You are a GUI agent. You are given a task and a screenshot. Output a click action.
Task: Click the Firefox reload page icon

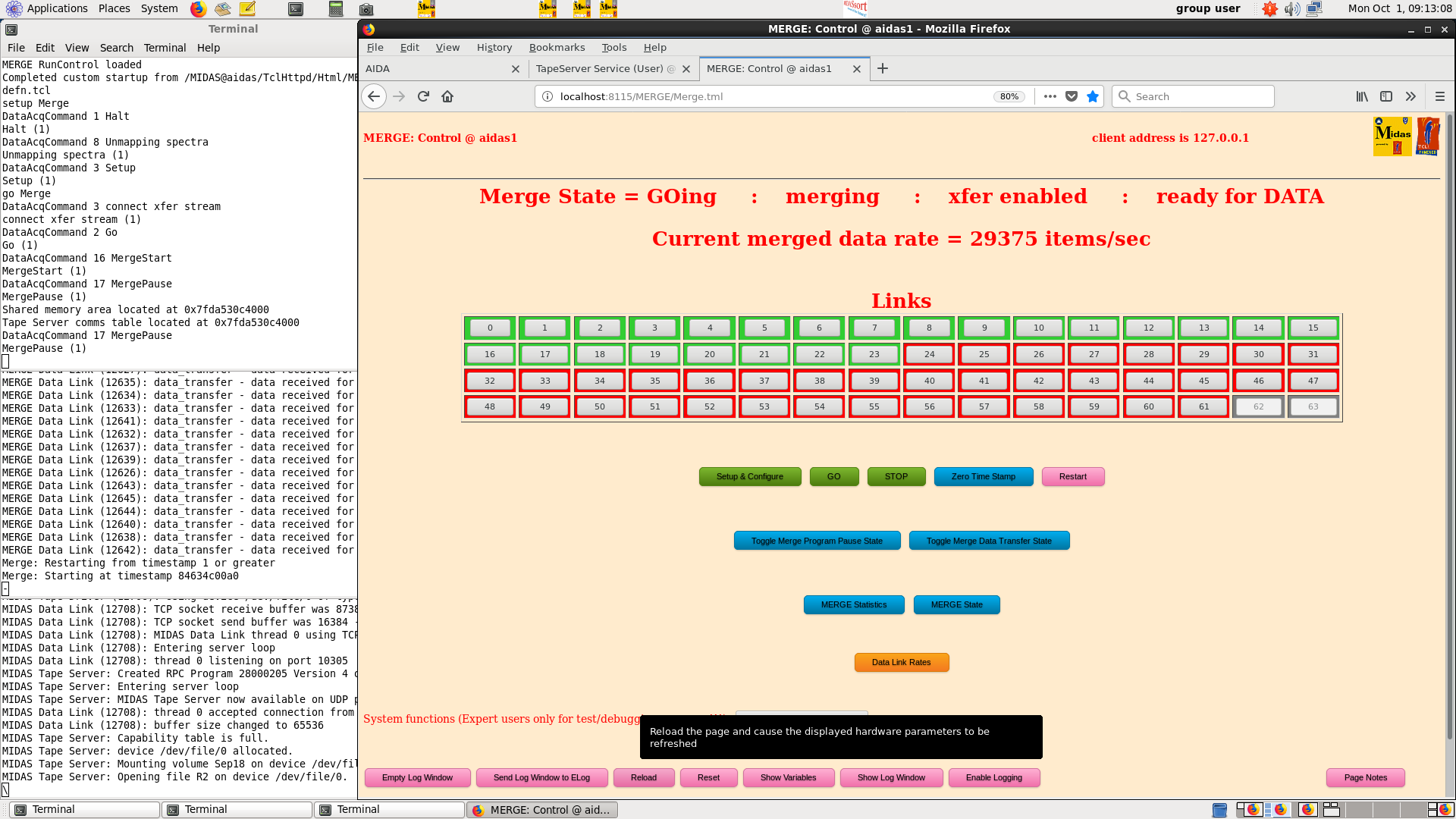pos(423,96)
